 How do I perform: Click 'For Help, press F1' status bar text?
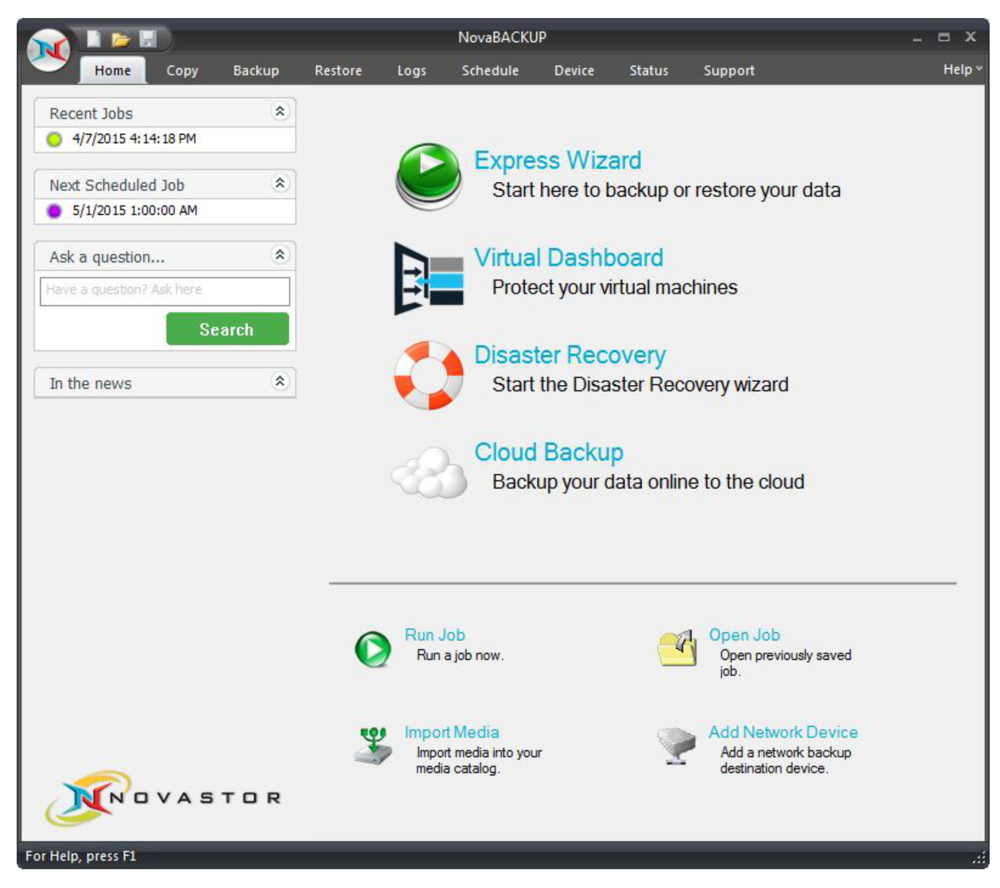click(x=80, y=856)
